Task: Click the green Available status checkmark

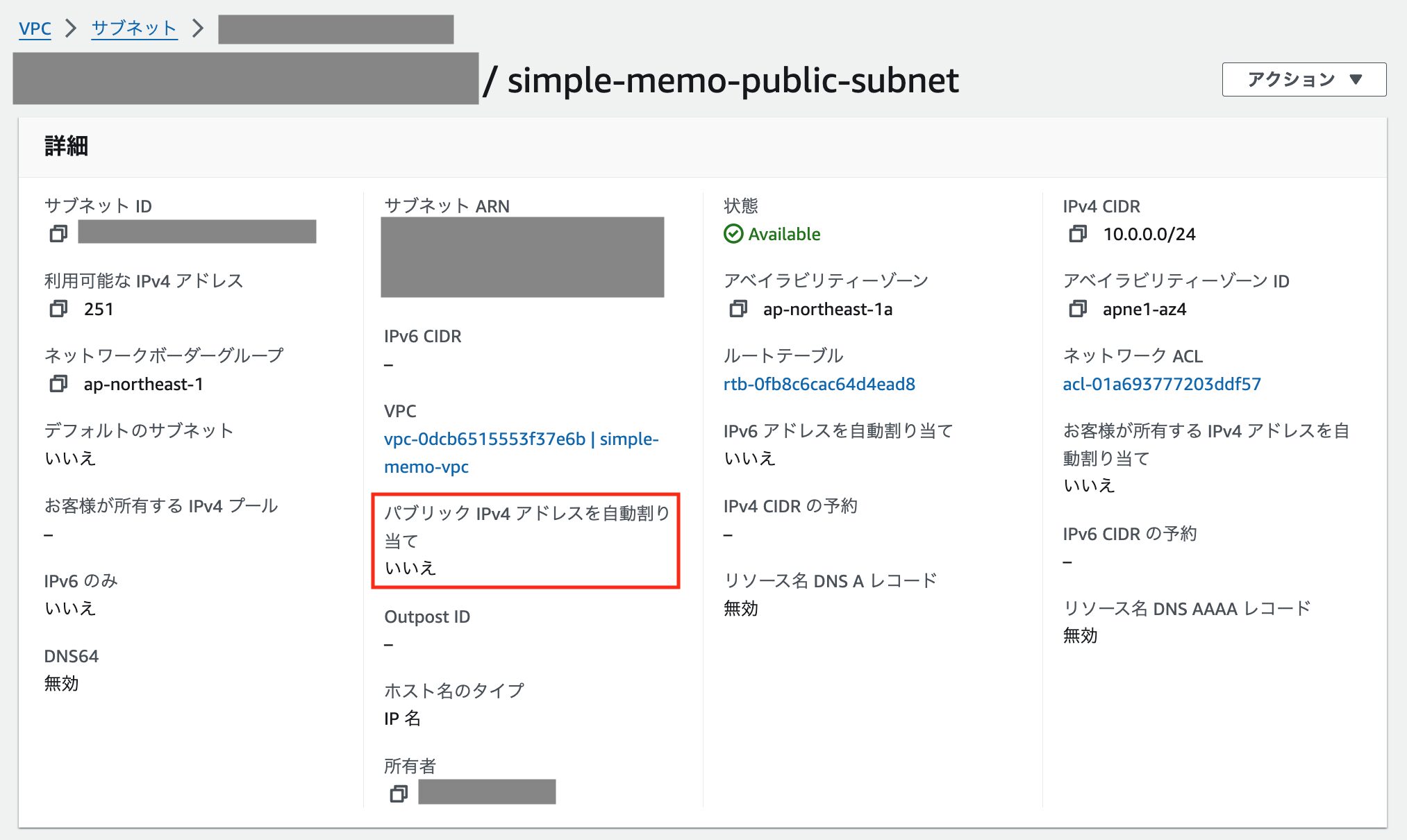Action: [x=735, y=234]
